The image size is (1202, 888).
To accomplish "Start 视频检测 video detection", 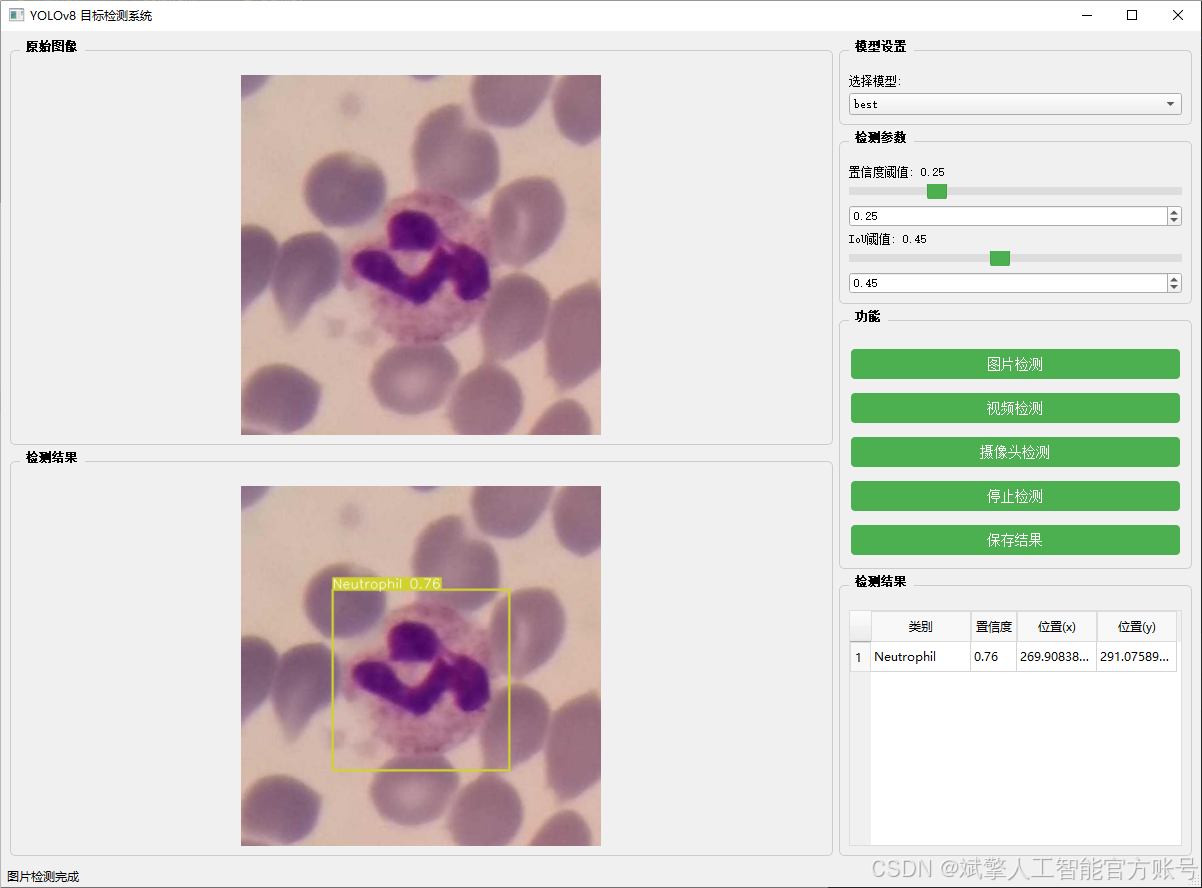I will 1014,408.
